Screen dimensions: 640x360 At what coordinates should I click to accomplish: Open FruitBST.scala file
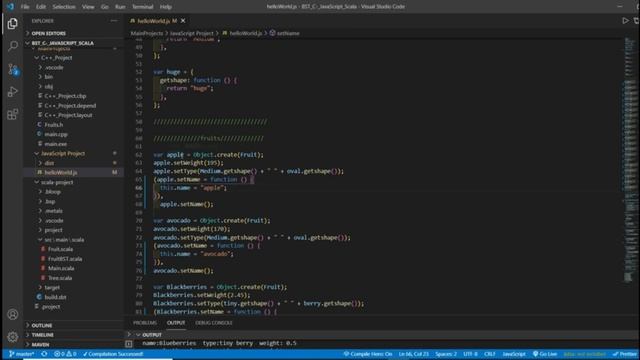64,259
